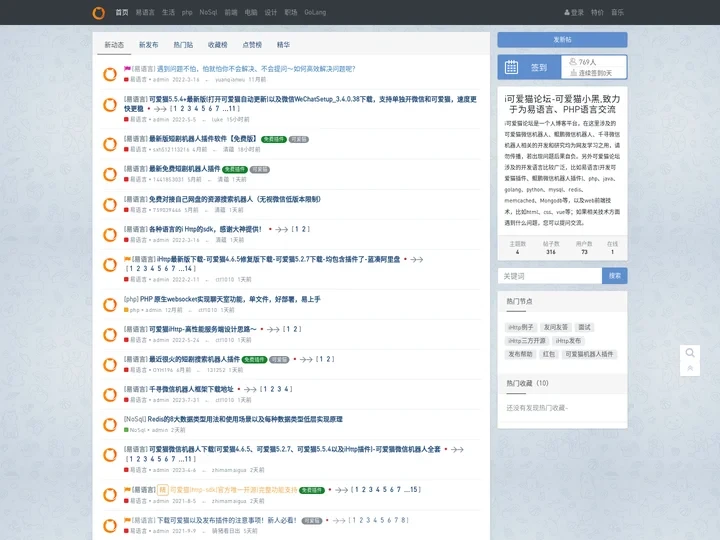
Task: Open the 红包 node tag
Action: [549, 354]
